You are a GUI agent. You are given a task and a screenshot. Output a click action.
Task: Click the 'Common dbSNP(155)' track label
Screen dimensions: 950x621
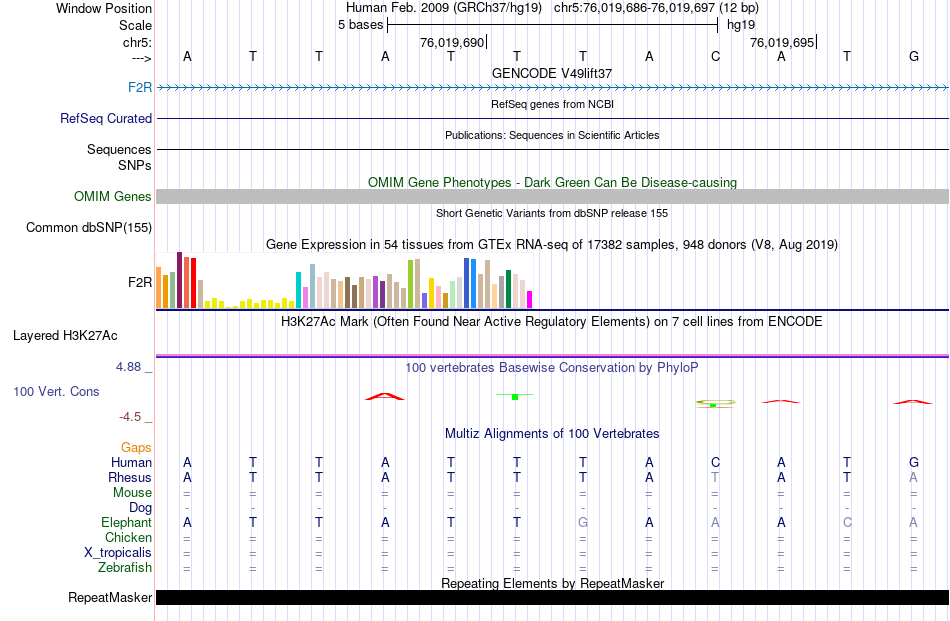tap(88, 227)
